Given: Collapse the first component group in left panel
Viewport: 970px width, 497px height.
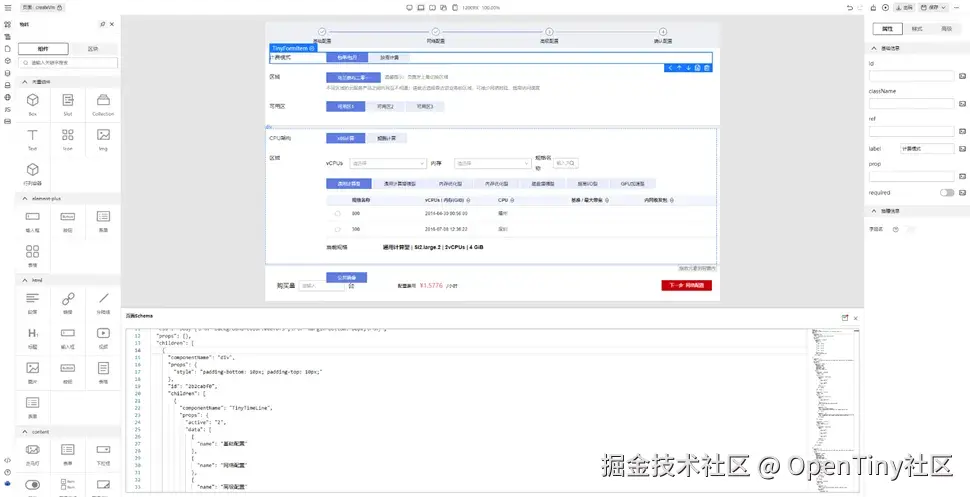Looking at the screenshot, I should coord(25,82).
